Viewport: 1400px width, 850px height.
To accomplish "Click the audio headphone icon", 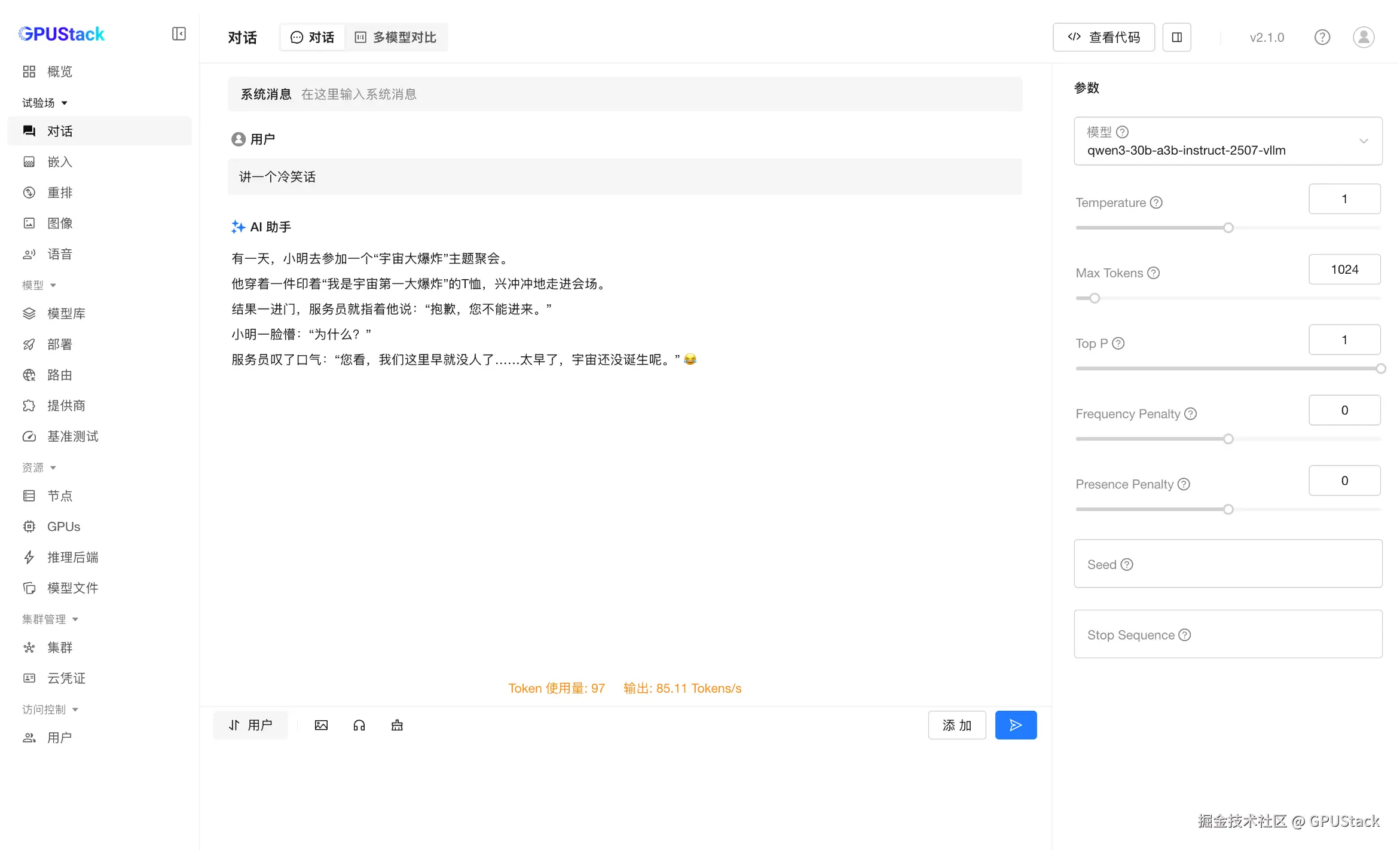I will [x=359, y=725].
